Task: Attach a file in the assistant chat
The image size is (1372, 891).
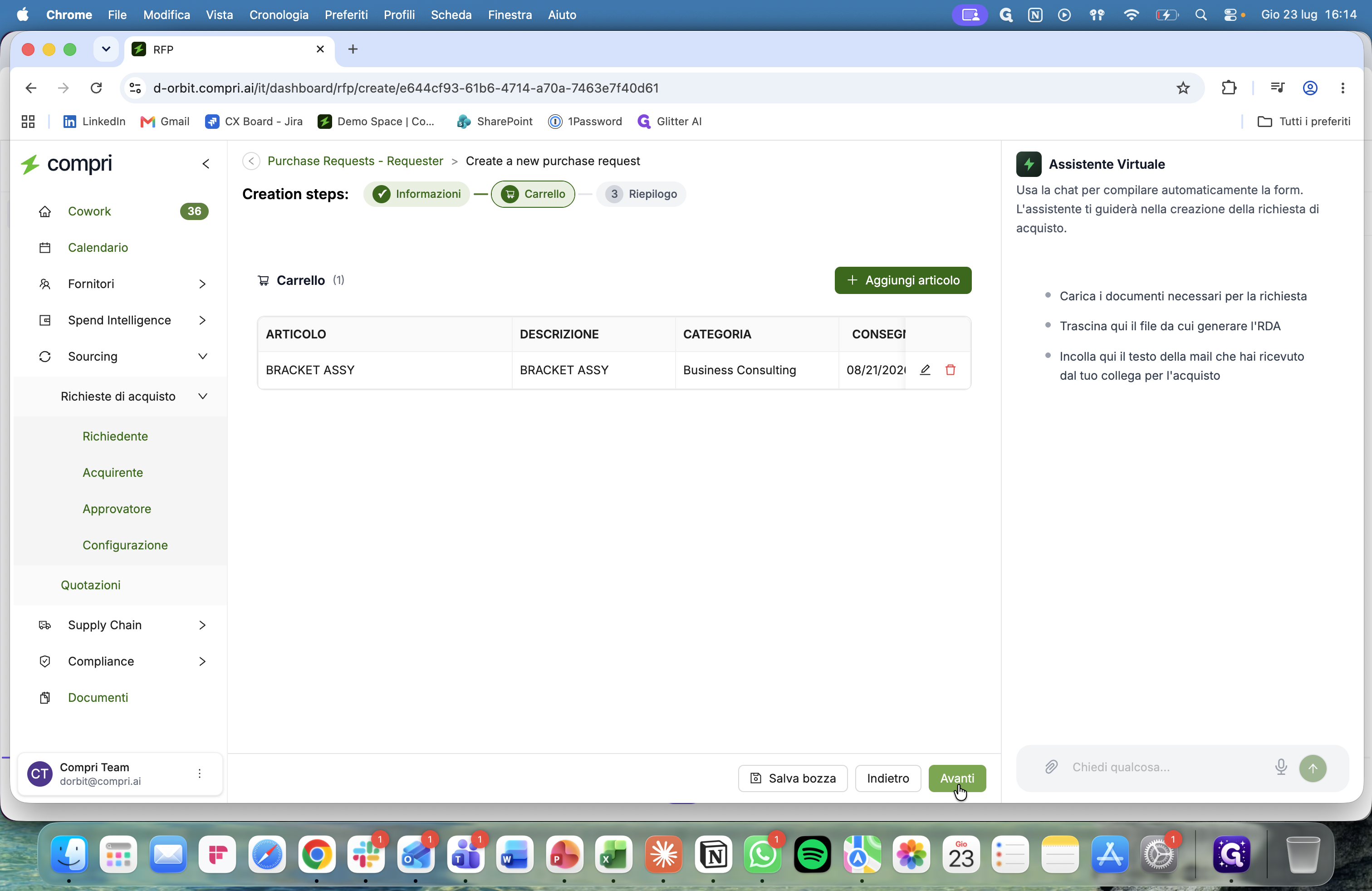Action: pyautogui.click(x=1052, y=767)
